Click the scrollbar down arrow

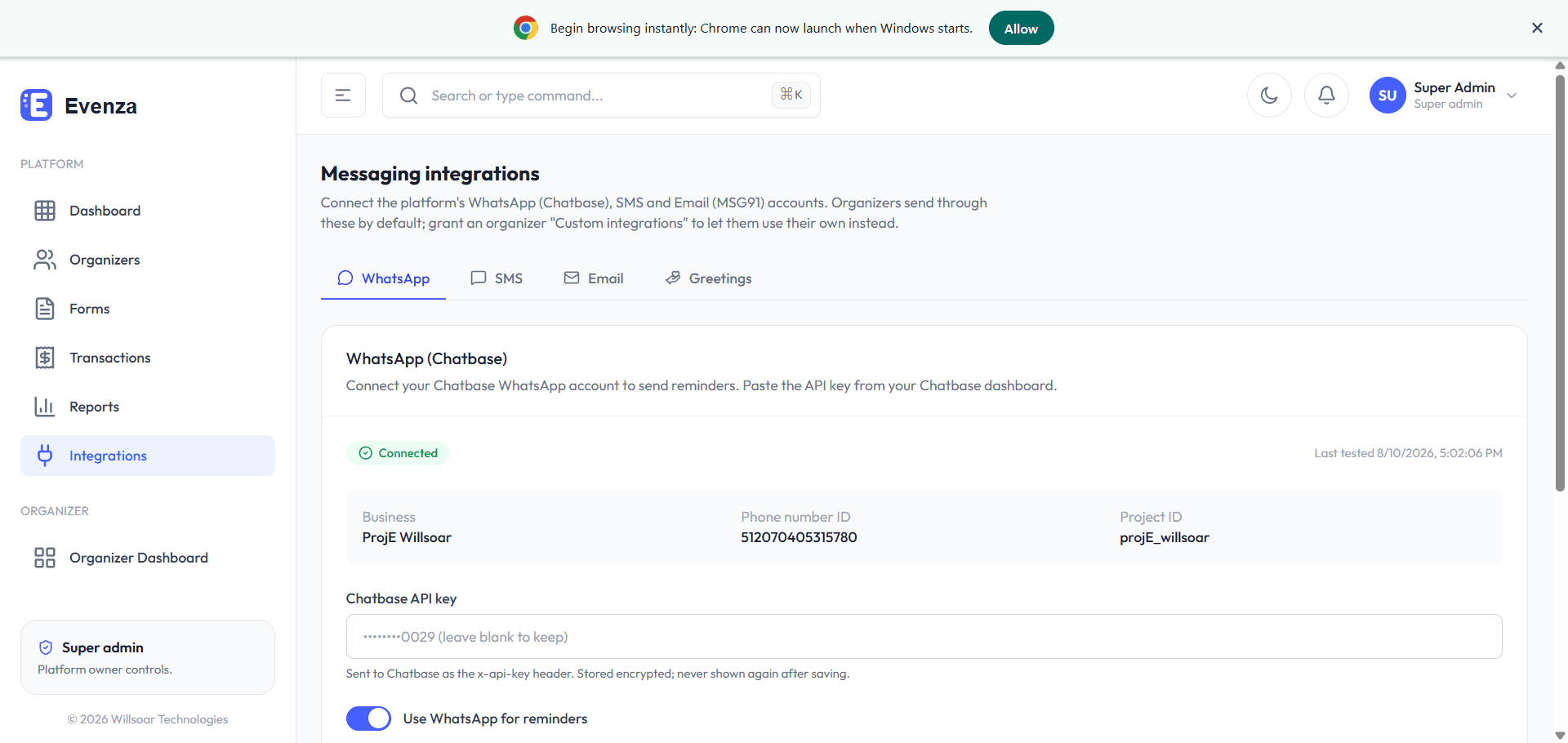coord(1560,735)
